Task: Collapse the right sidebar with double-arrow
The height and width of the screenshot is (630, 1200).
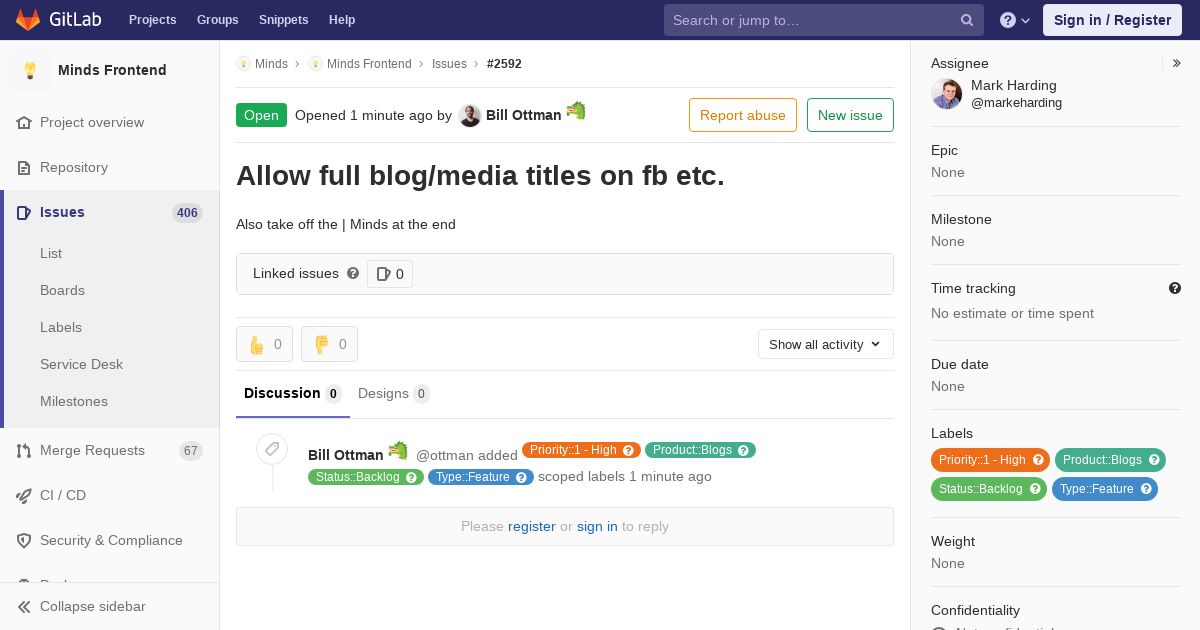Action: click(1177, 63)
